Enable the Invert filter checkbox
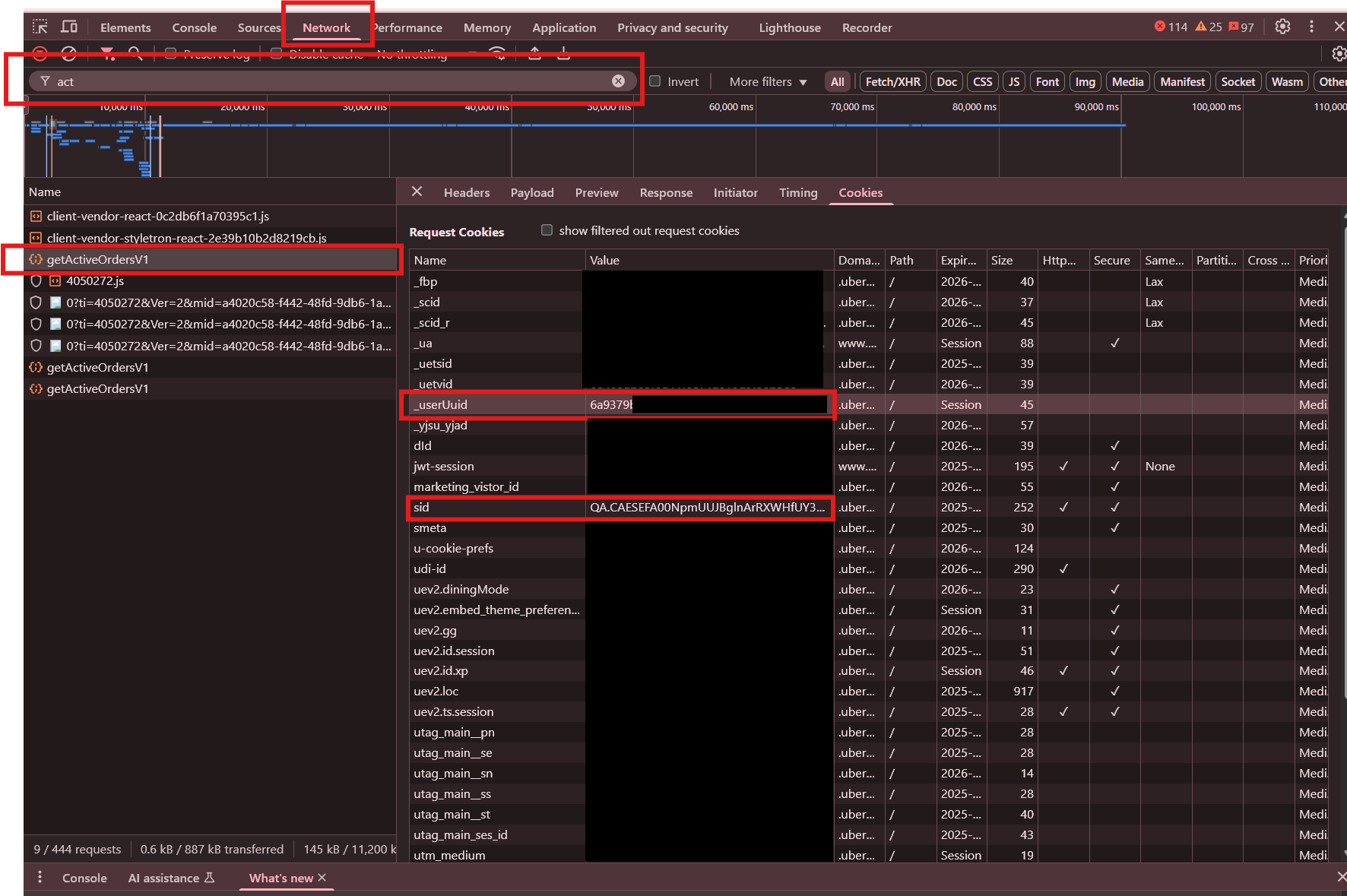1347x896 pixels. 654,81
